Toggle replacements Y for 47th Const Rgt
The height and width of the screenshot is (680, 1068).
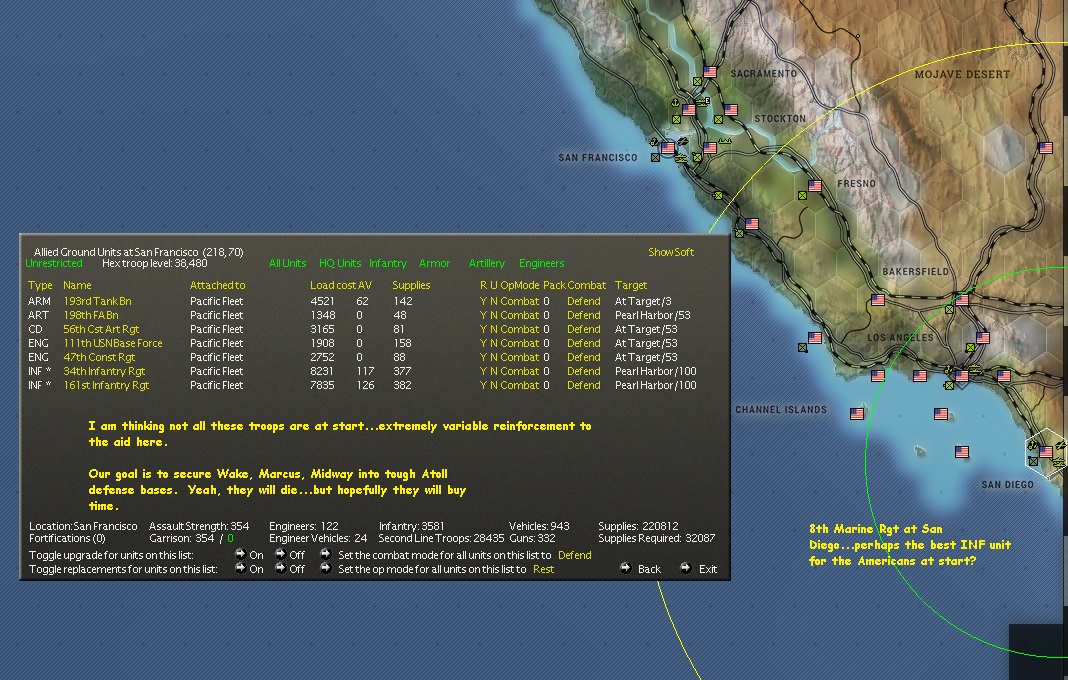pos(483,357)
